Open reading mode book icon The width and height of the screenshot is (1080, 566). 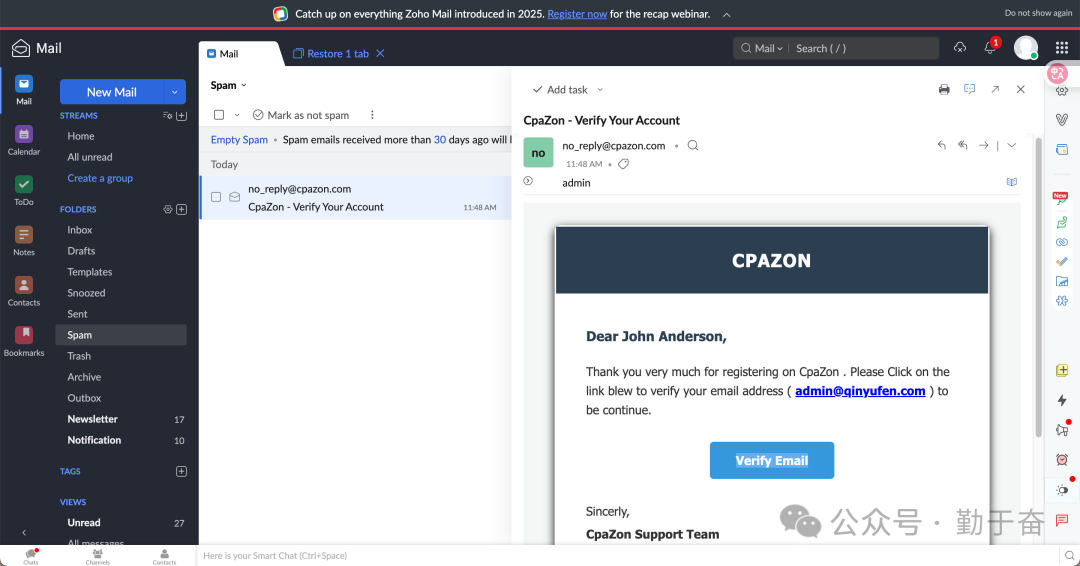[1011, 182]
